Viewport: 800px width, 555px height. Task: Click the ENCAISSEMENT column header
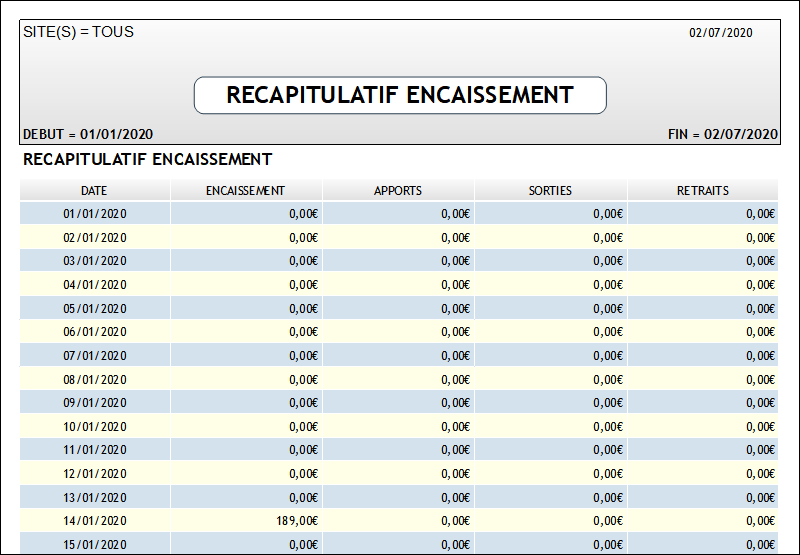(x=245, y=190)
